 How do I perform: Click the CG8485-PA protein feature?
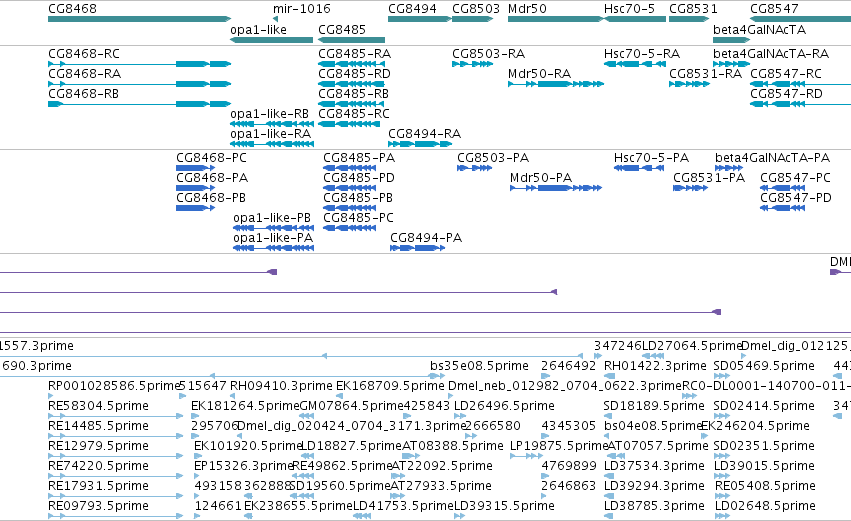click(x=350, y=168)
